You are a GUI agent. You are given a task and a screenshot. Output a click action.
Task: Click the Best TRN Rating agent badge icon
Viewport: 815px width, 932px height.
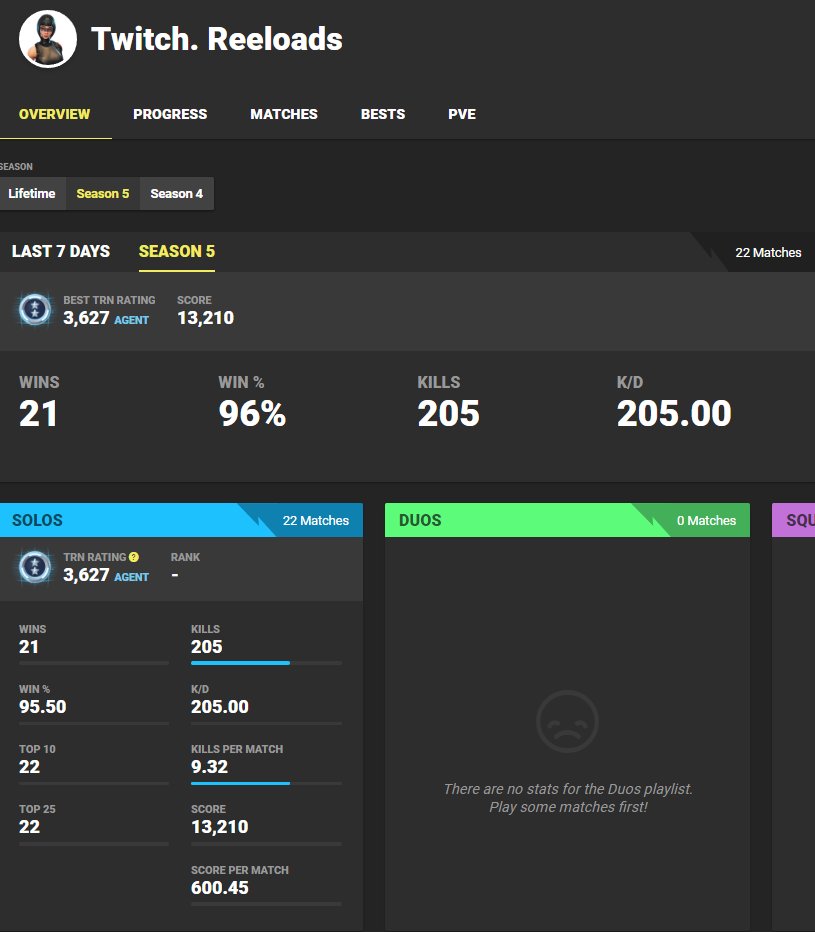(x=35, y=310)
